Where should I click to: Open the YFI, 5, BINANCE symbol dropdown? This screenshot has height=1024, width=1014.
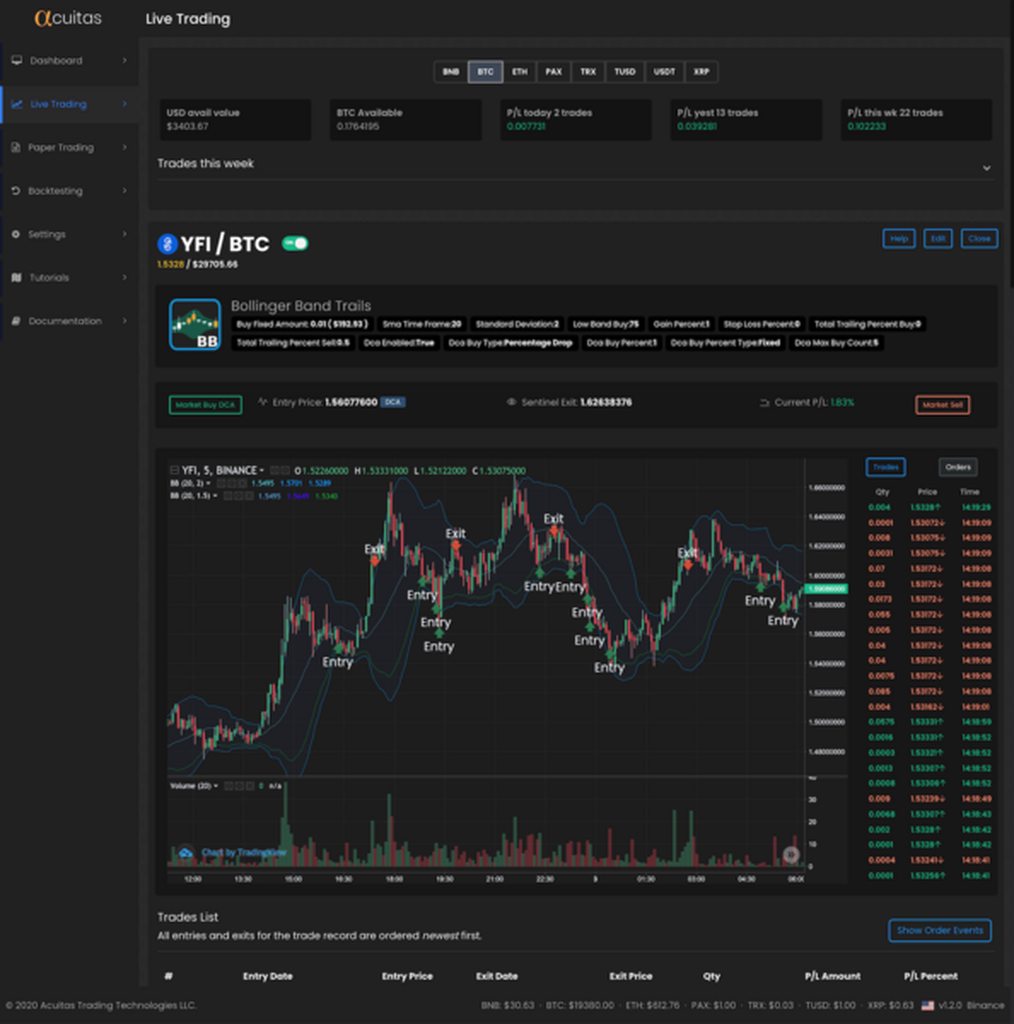pyautogui.click(x=262, y=470)
